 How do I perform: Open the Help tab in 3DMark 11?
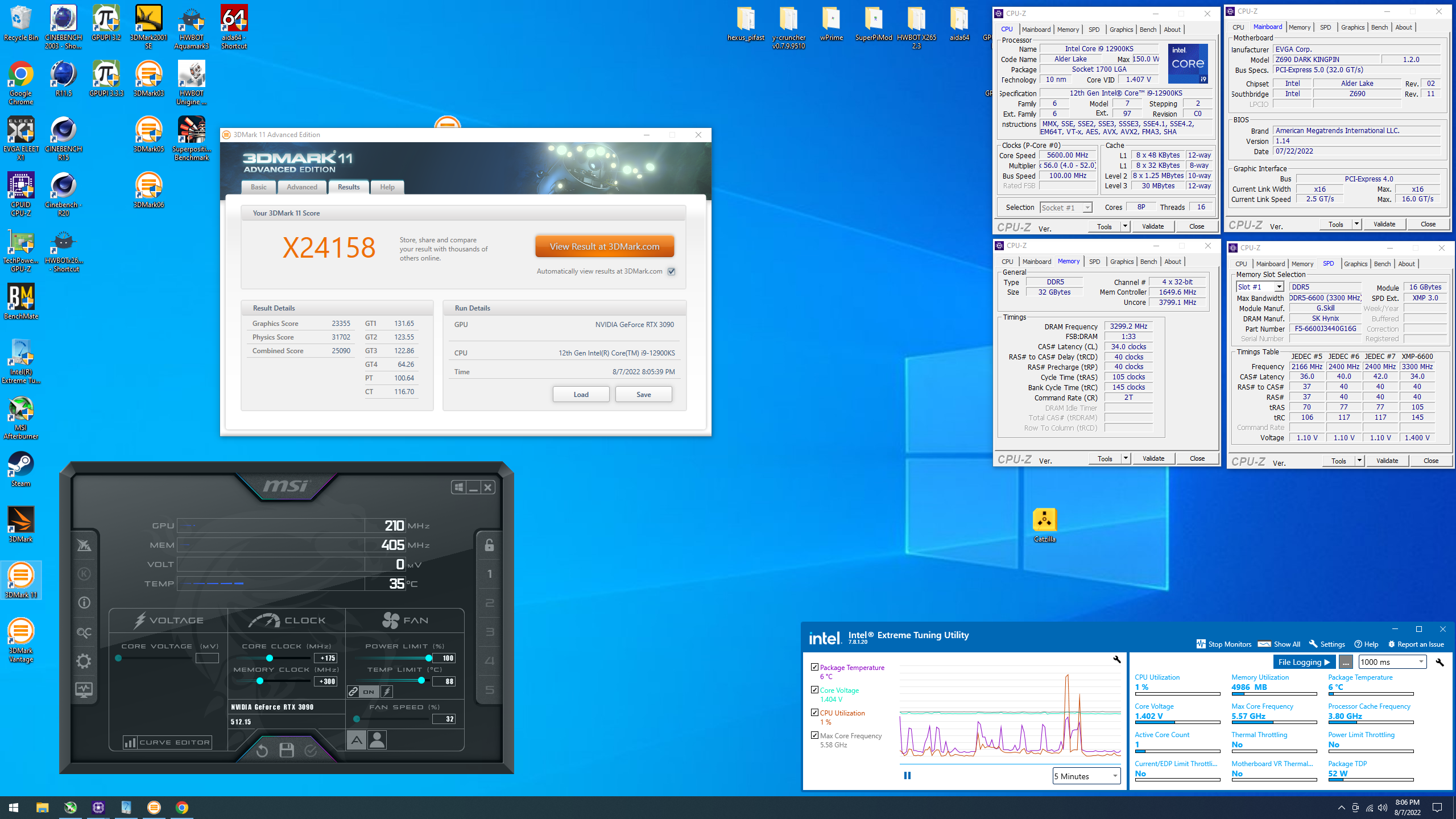[x=387, y=187]
